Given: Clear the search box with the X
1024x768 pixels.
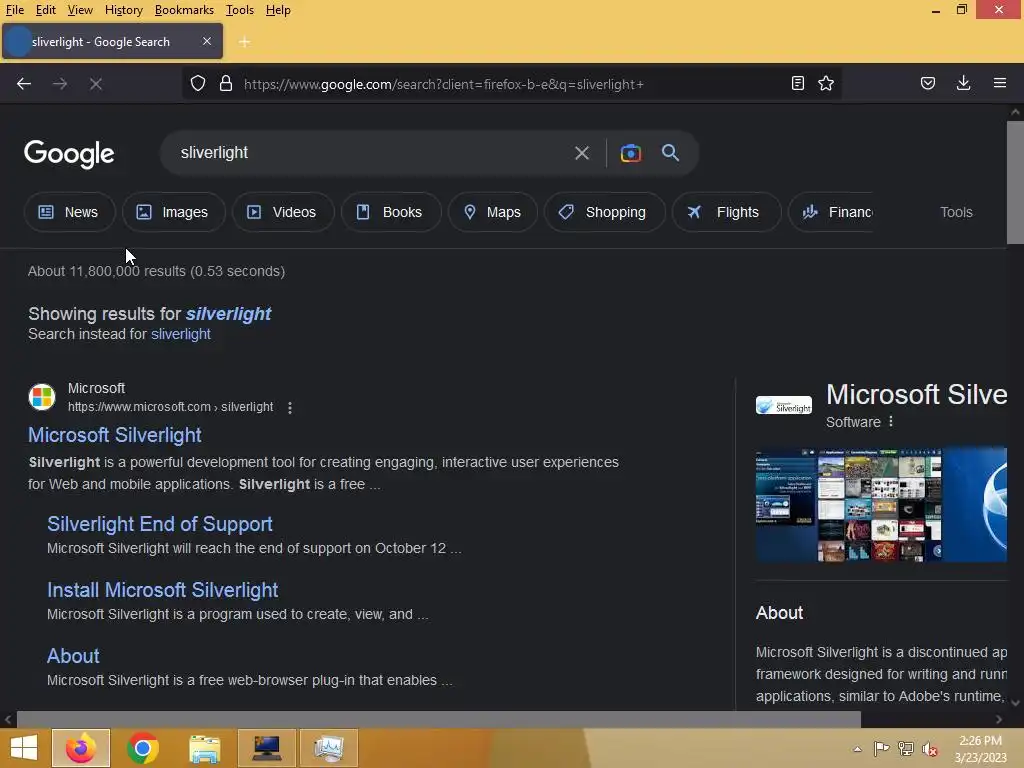Looking at the screenshot, I should (x=582, y=153).
